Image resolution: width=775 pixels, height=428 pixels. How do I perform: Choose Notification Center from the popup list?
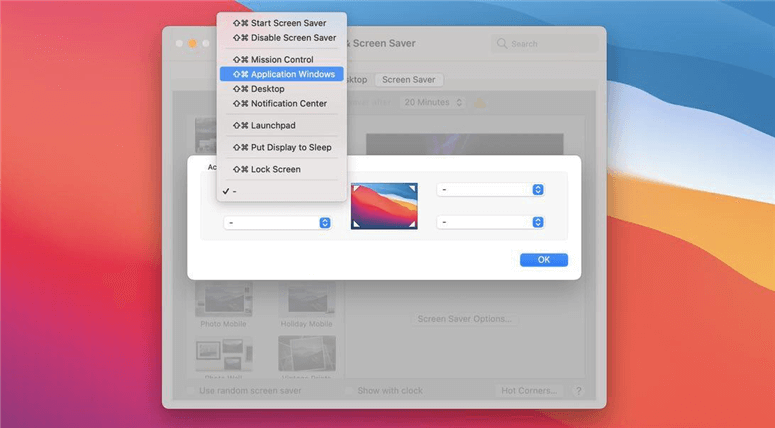point(282,103)
